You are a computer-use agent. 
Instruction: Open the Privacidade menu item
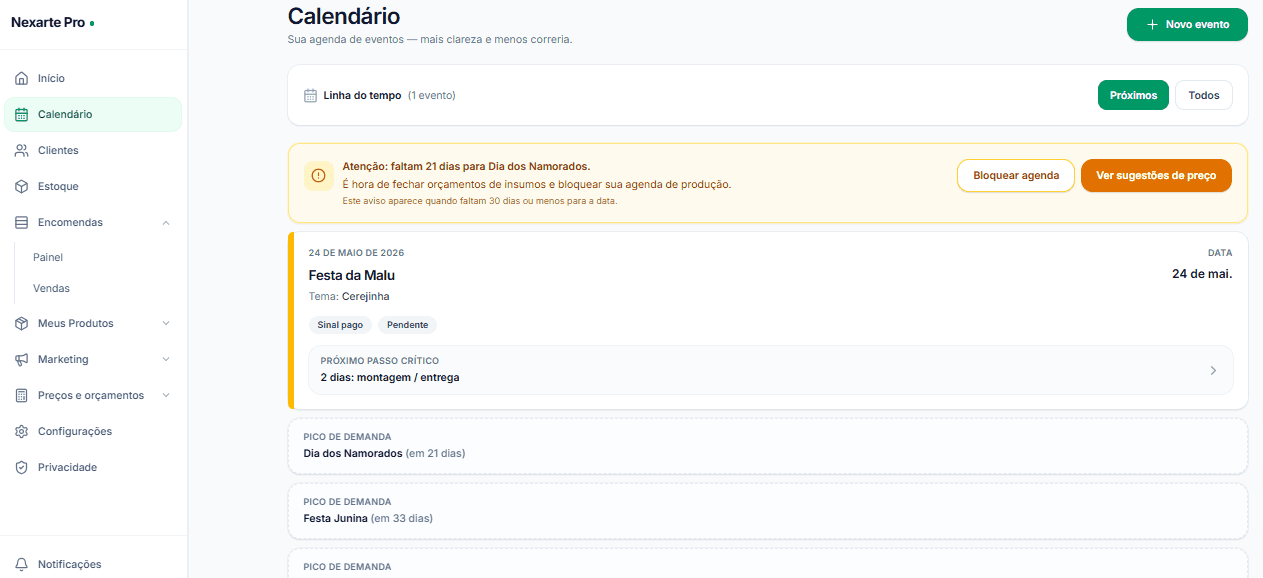click(94, 467)
